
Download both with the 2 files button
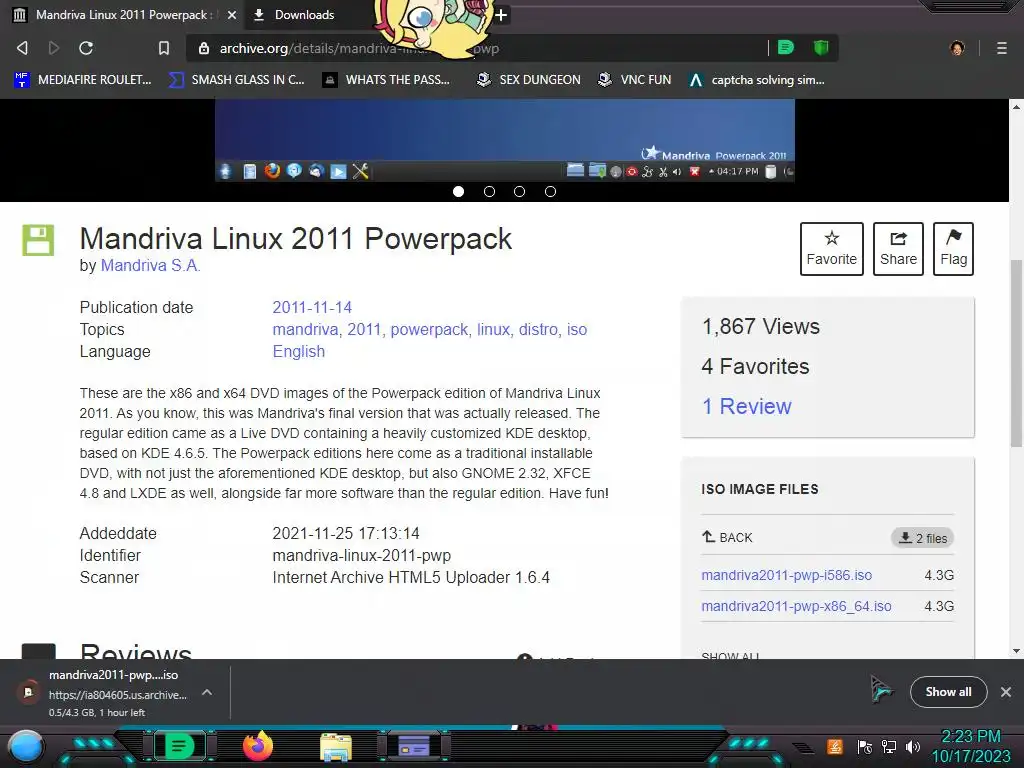(923, 538)
